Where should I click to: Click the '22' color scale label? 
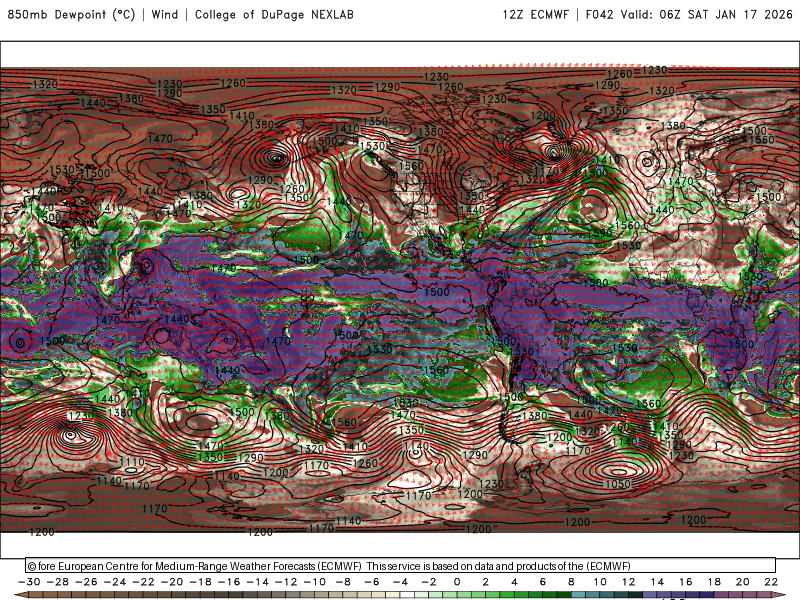click(x=771, y=582)
